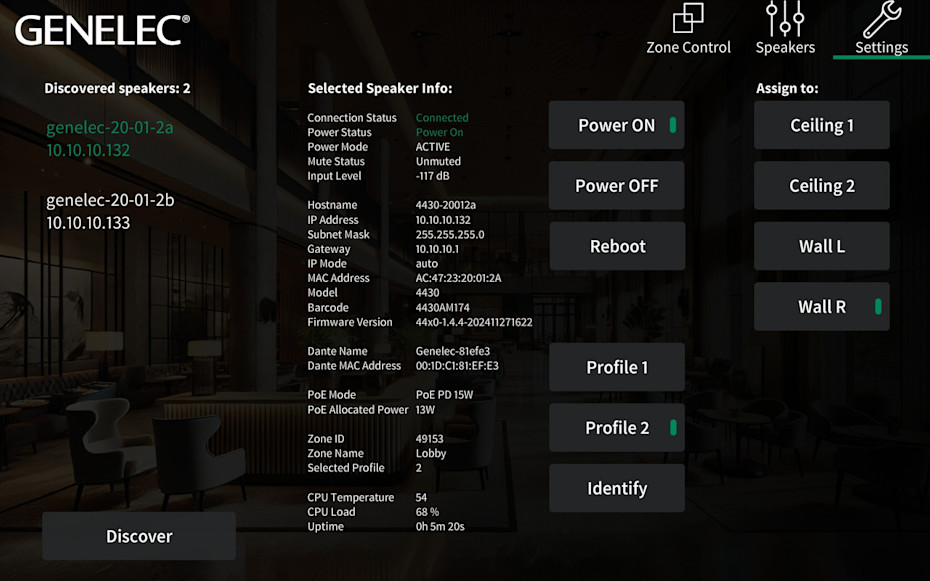Click the hostname value 4430-20012a
The image size is (930, 581).
pyautogui.click(x=446, y=205)
